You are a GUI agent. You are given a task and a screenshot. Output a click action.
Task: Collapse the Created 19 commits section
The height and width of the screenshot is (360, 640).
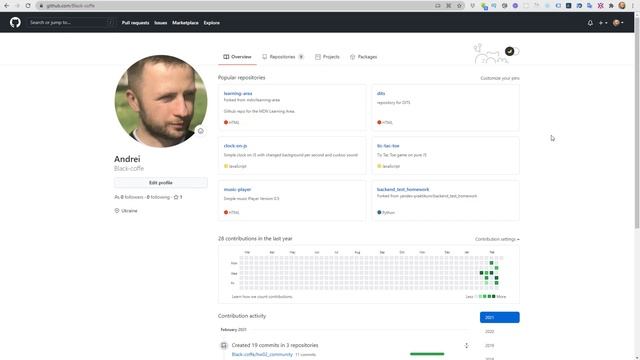coord(466,346)
